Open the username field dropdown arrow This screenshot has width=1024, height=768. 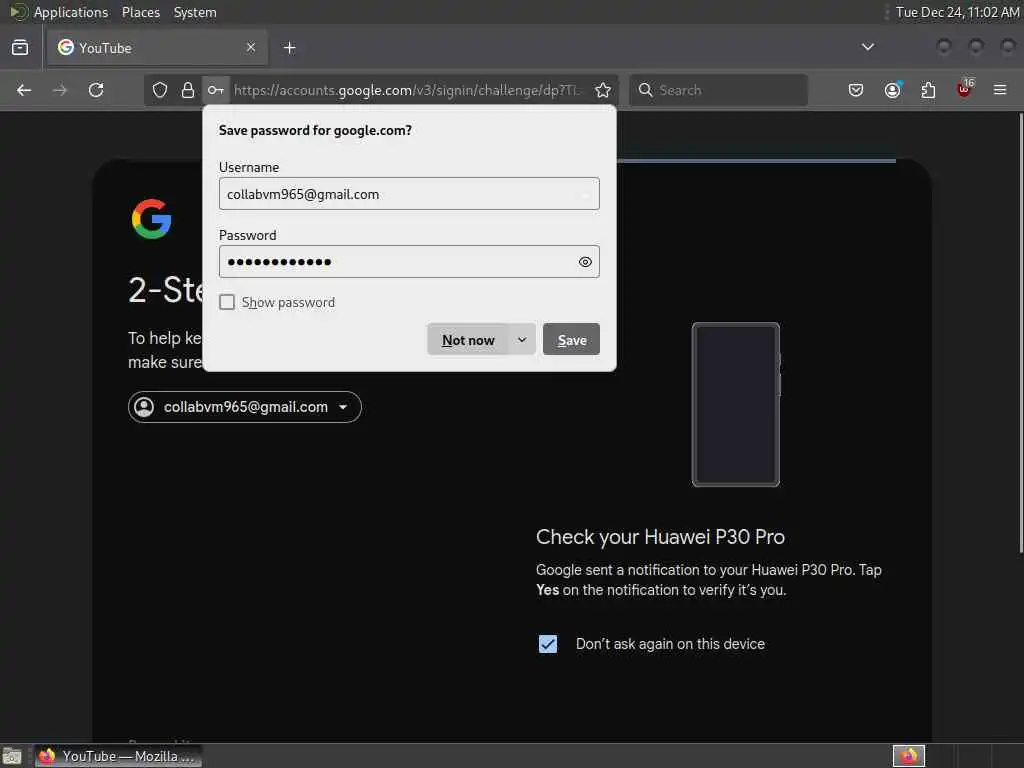tap(585, 194)
